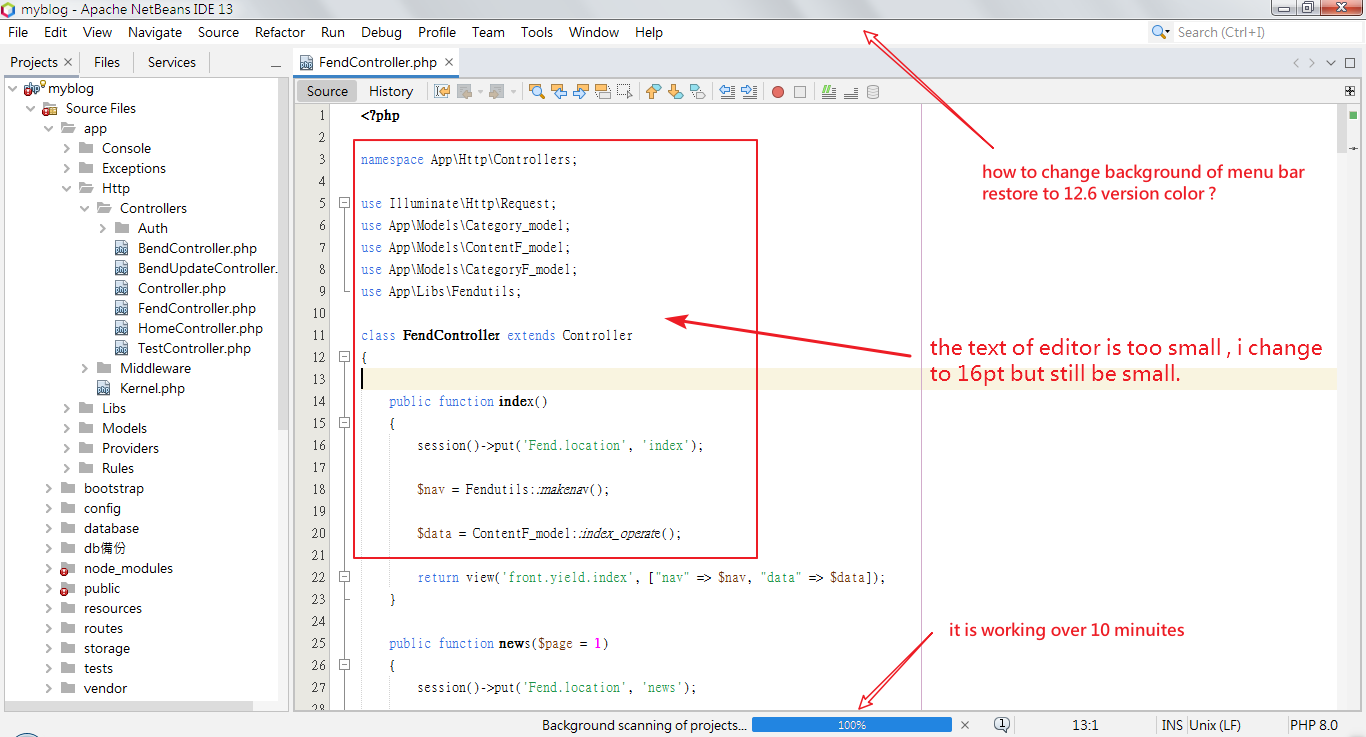Close the FendController.php tab
The width and height of the screenshot is (1366, 737).
tap(449, 62)
